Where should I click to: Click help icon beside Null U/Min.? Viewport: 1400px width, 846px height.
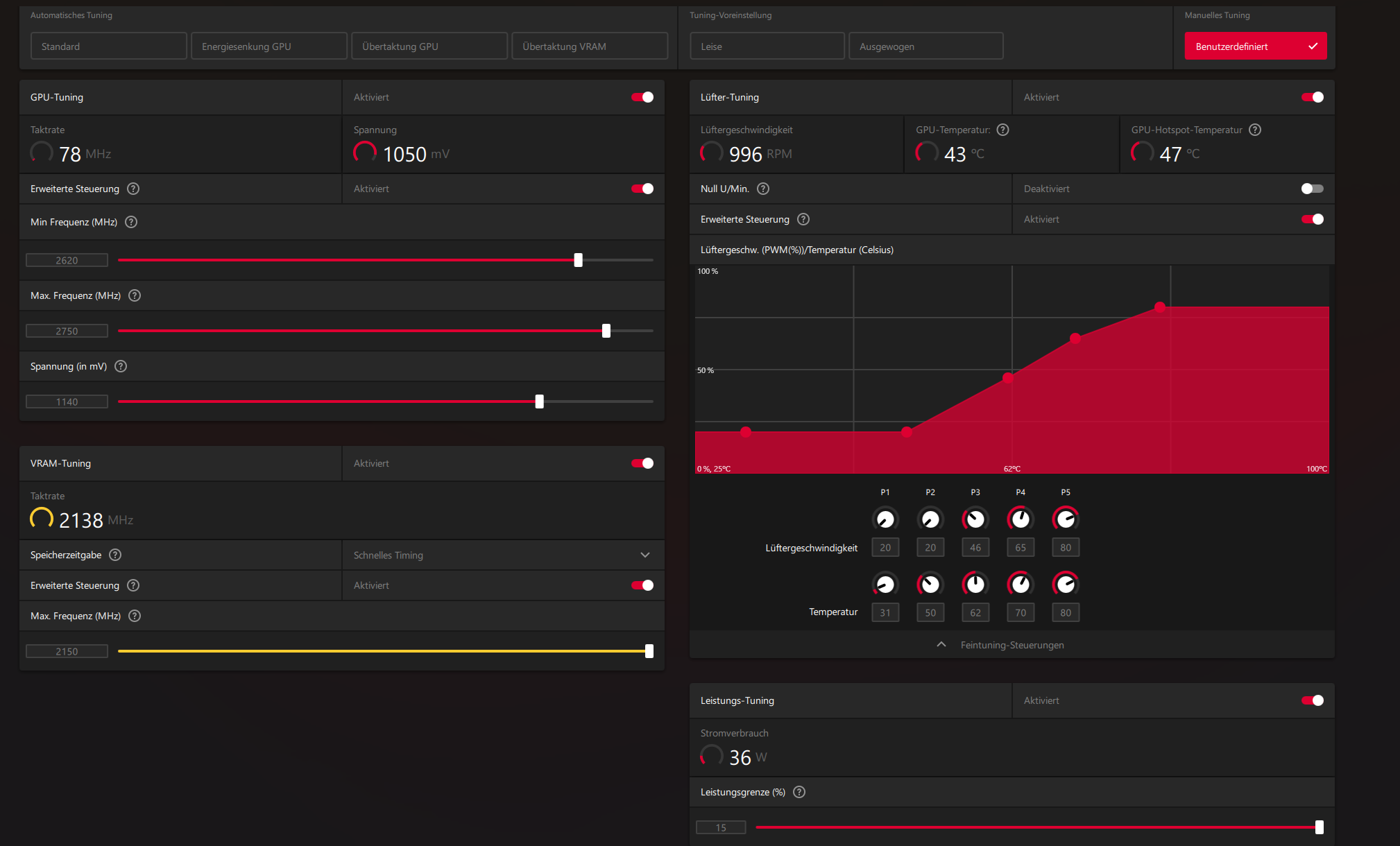[763, 189]
